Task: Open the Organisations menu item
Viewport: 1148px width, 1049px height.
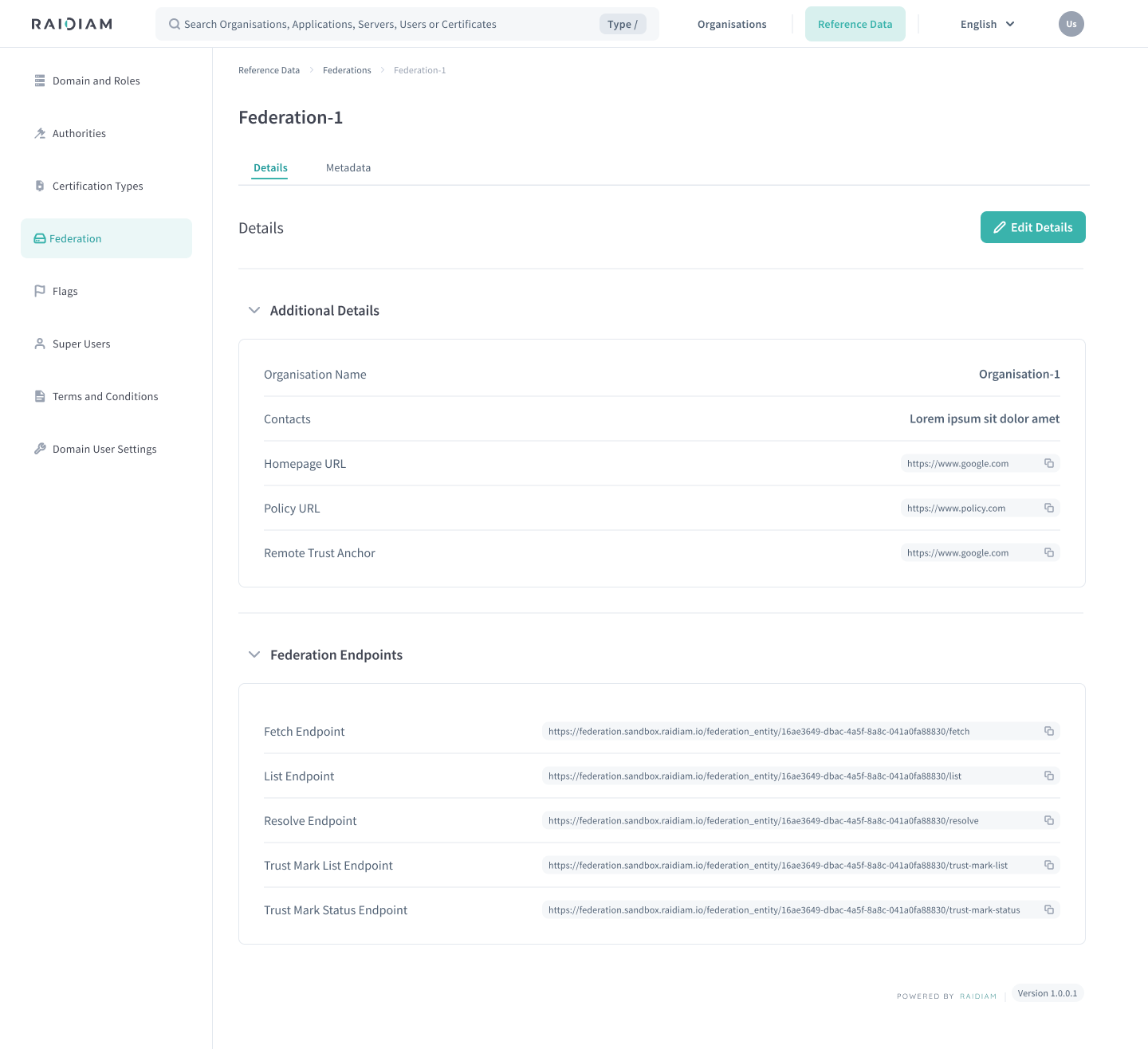Action: pyautogui.click(x=731, y=24)
